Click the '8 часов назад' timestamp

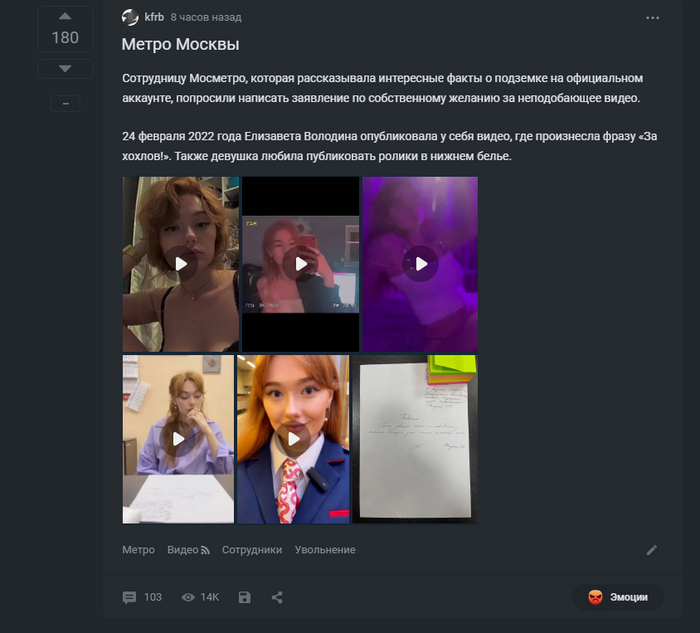click(x=206, y=17)
